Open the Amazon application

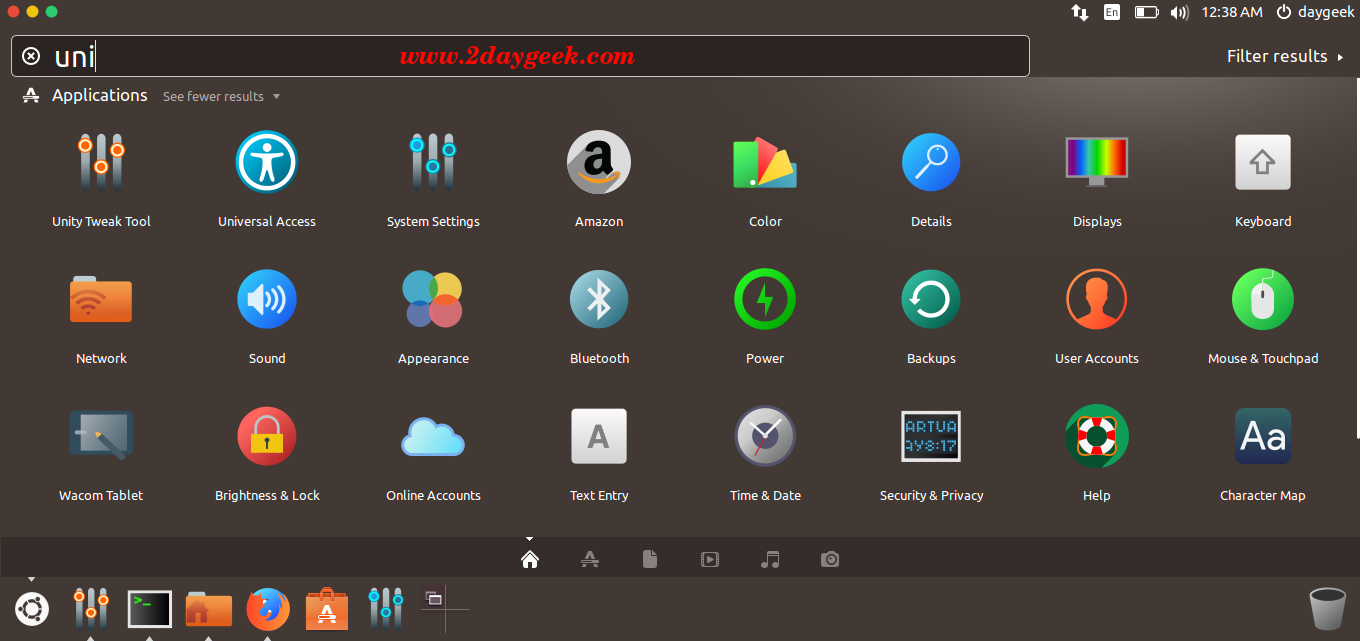pyautogui.click(x=599, y=162)
